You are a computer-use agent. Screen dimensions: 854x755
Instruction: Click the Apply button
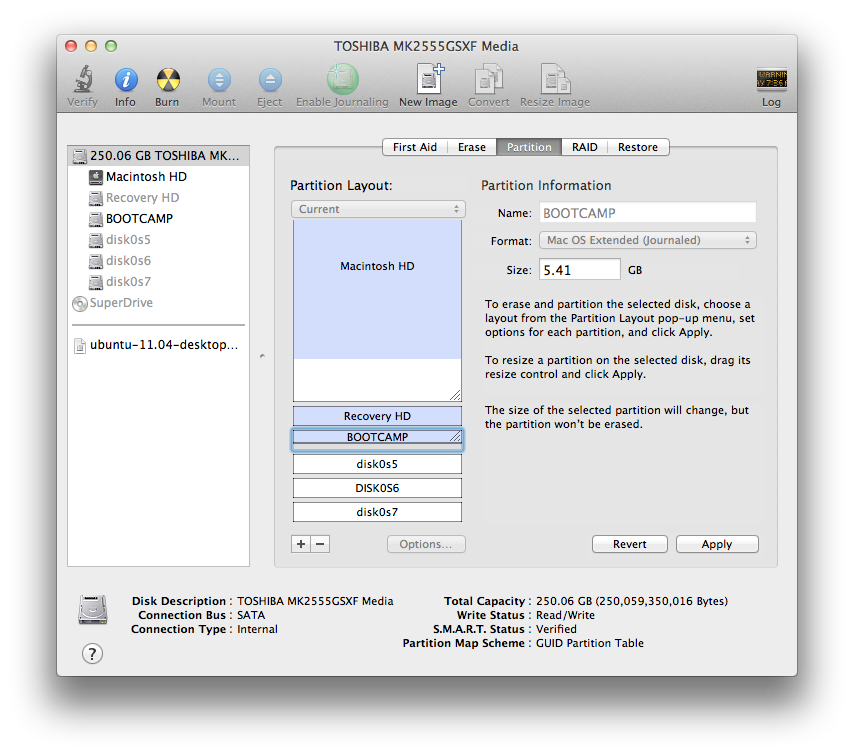tap(717, 544)
